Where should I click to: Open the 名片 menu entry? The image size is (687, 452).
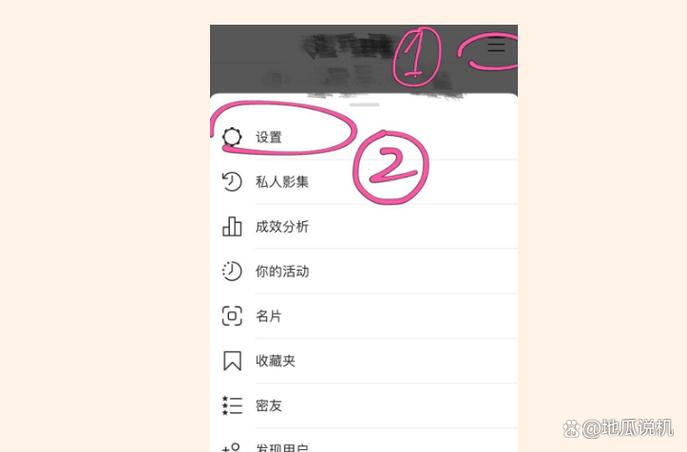point(364,316)
